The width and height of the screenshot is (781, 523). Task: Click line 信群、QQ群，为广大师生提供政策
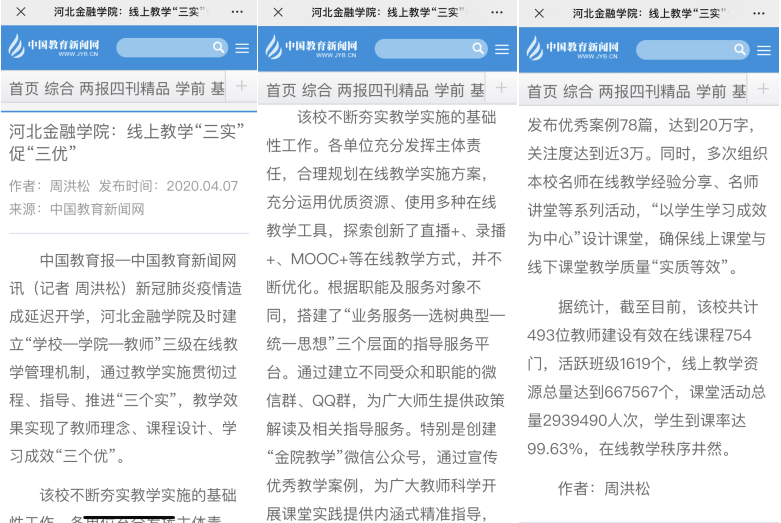click(x=386, y=400)
